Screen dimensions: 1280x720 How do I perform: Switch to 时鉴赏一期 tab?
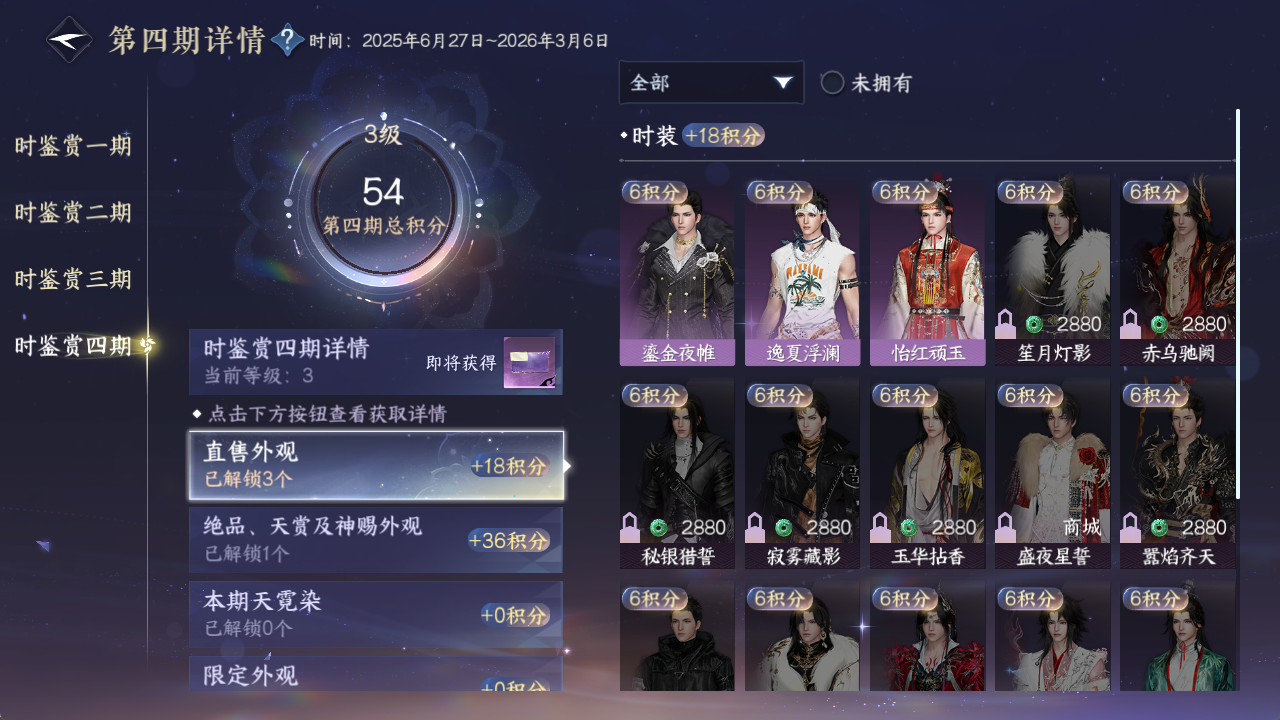coord(73,146)
